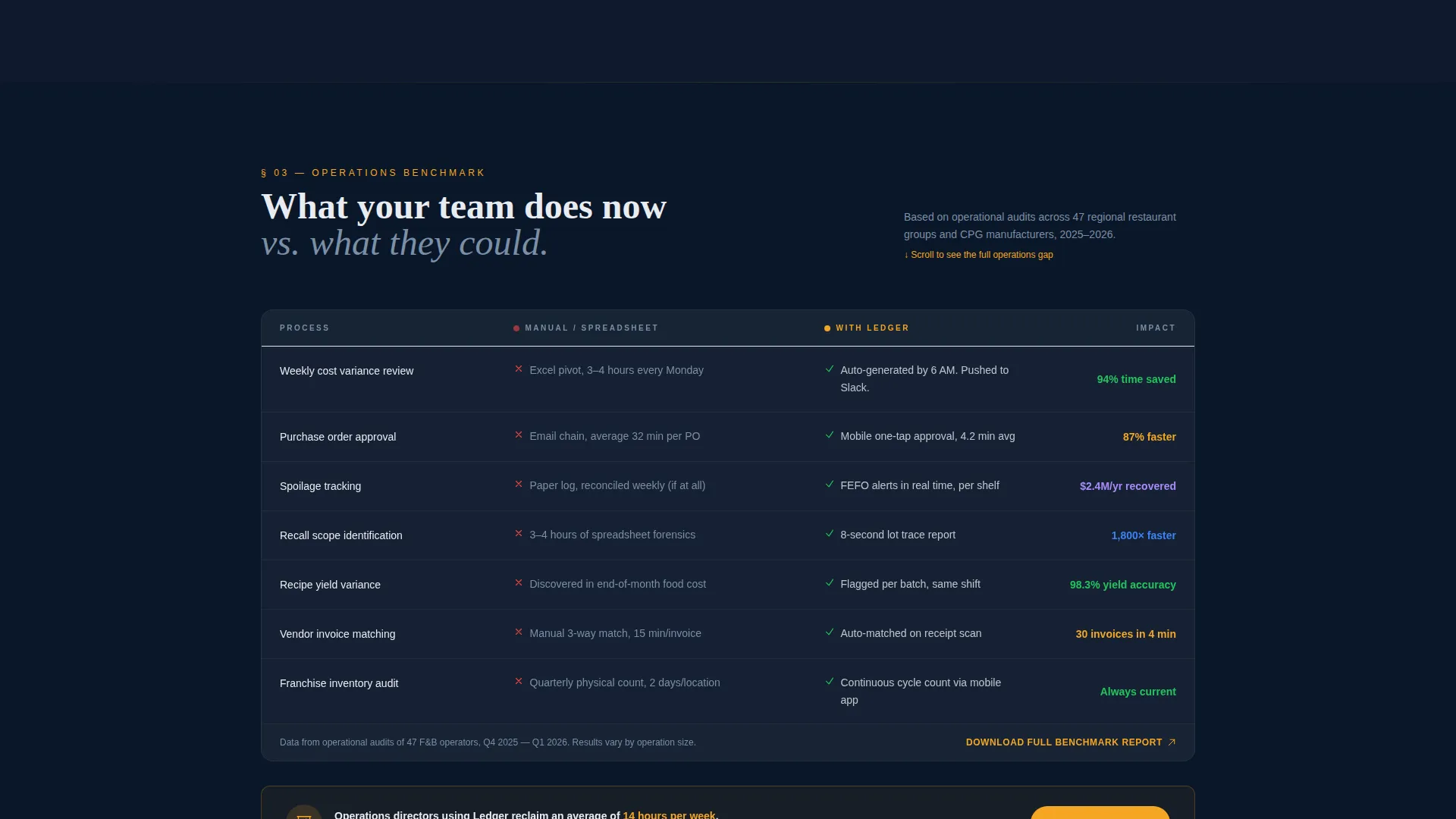Click 'Paper log, reconciled weekly' cell

pos(617,485)
